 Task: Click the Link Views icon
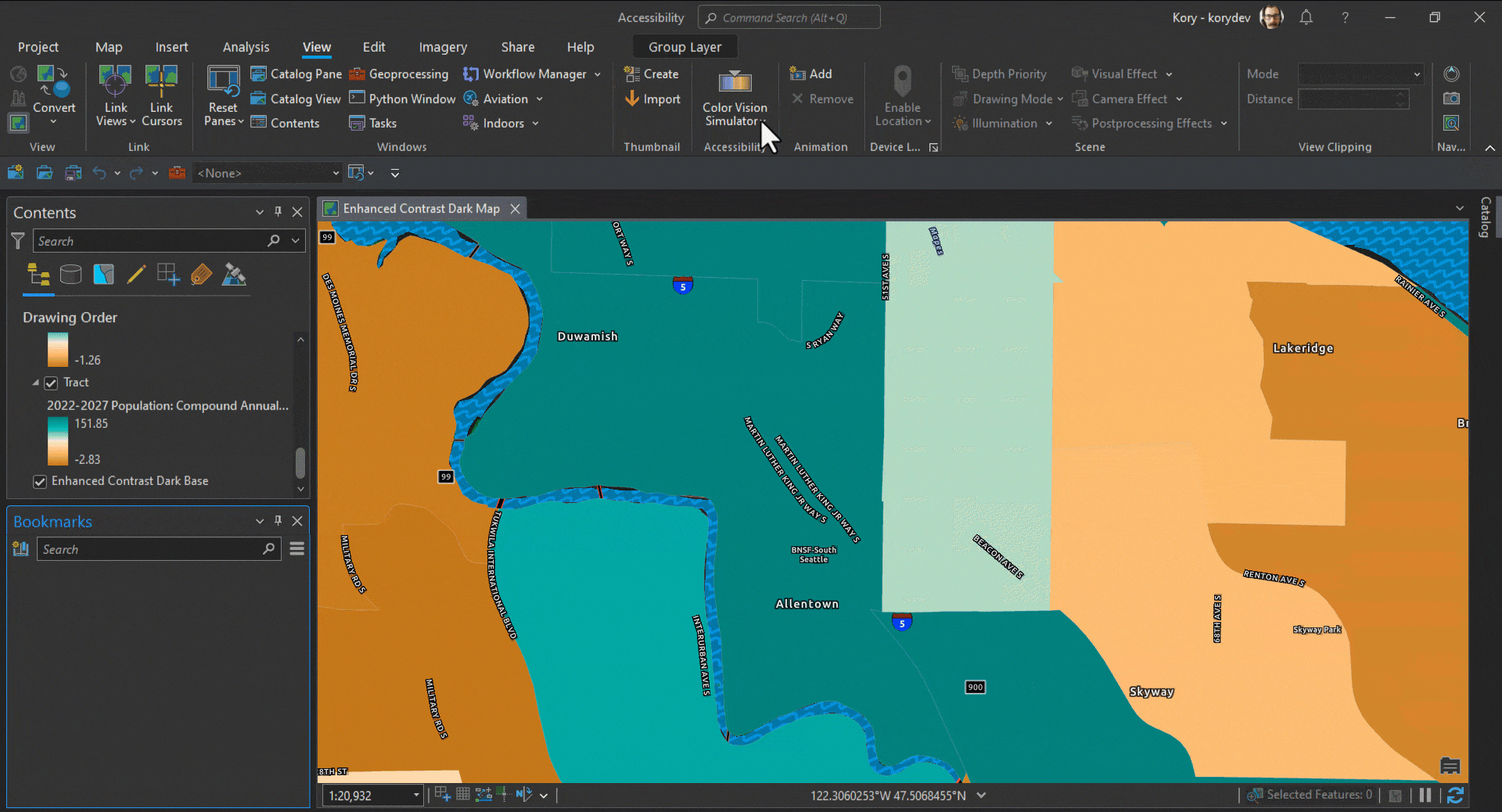pyautogui.click(x=115, y=81)
